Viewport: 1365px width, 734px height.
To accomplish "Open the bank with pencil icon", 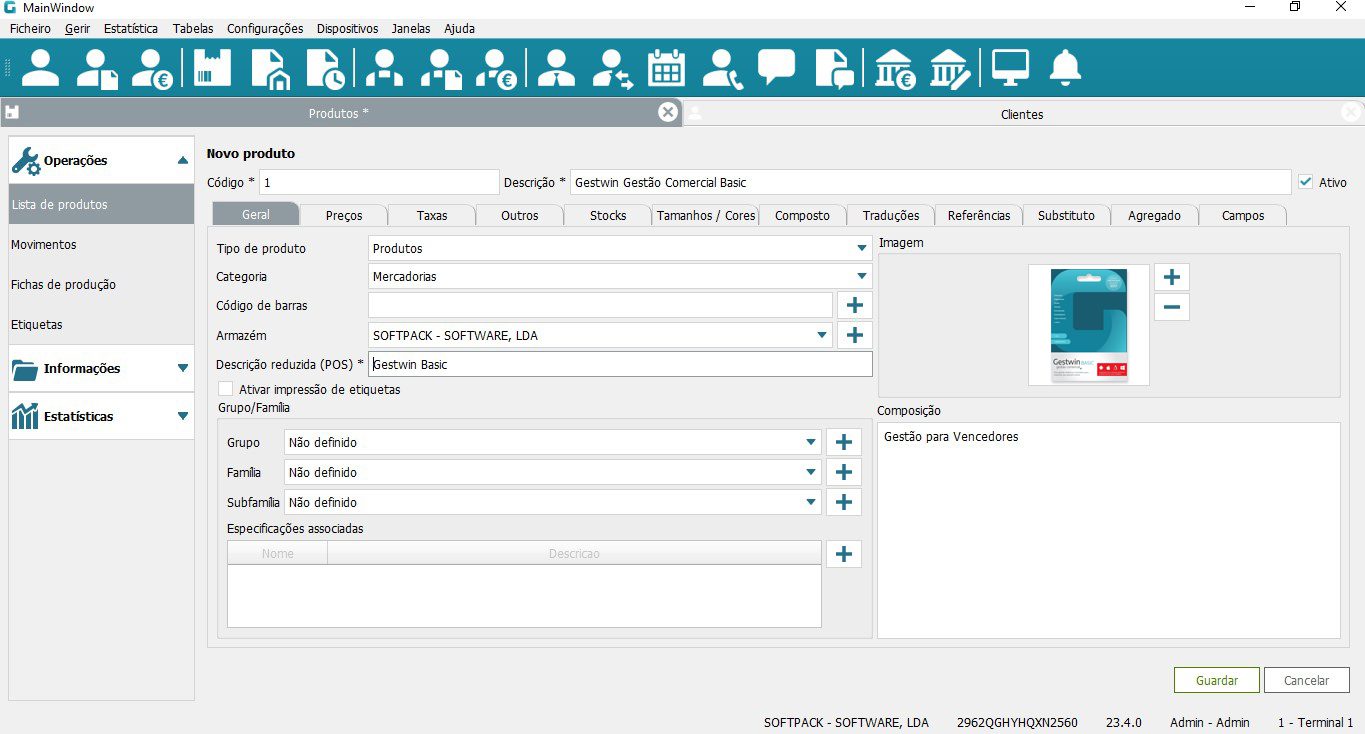I will coord(950,68).
